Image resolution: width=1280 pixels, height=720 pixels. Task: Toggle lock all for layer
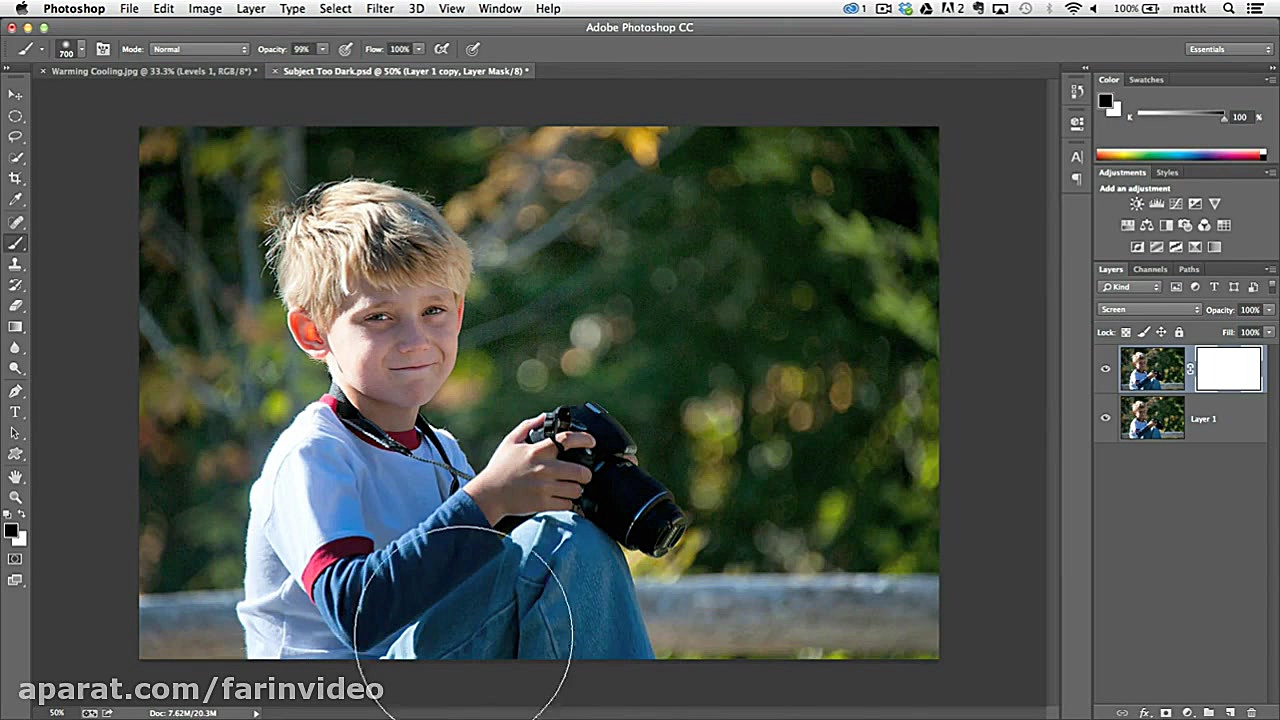pyautogui.click(x=1179, y=332)
